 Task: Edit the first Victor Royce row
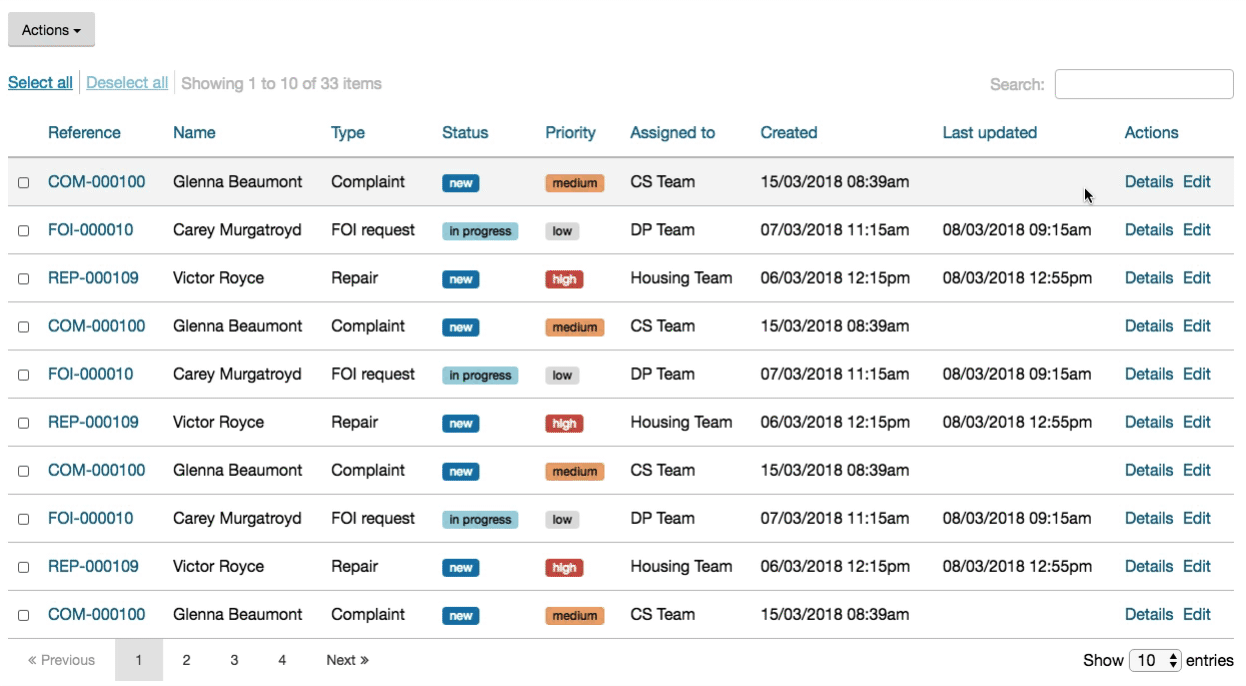click(1196, 278)
